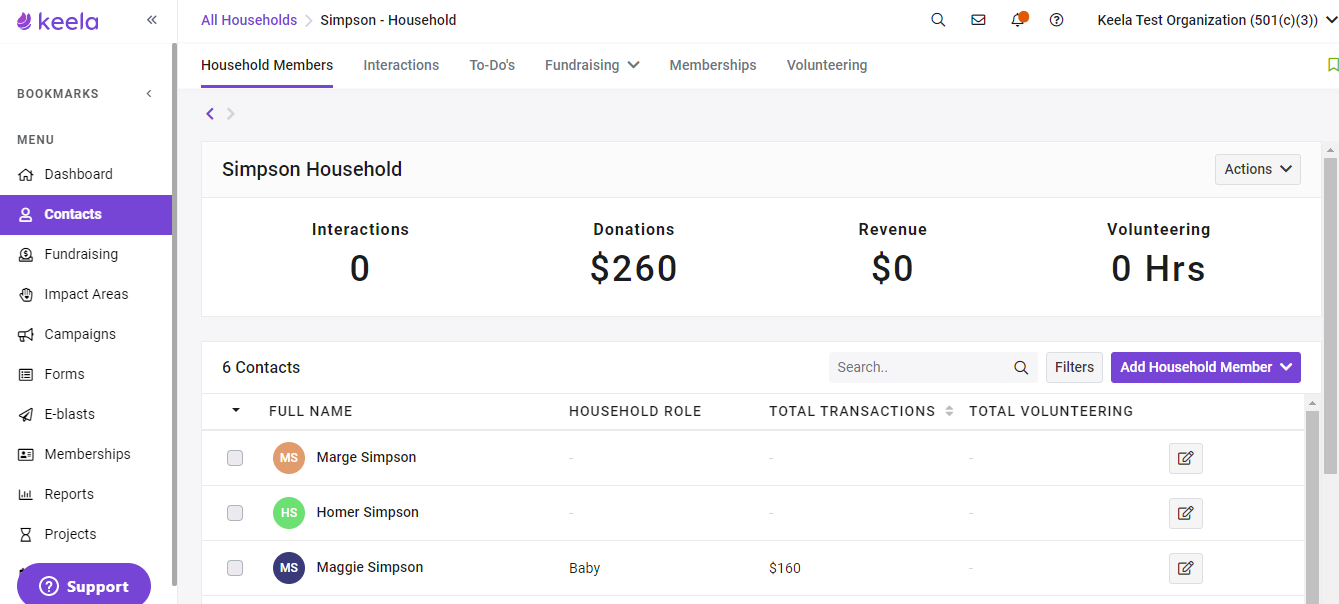Click the Projects hourglass icon
This screenshot has width=1339, height=604.
coord(26,534)
